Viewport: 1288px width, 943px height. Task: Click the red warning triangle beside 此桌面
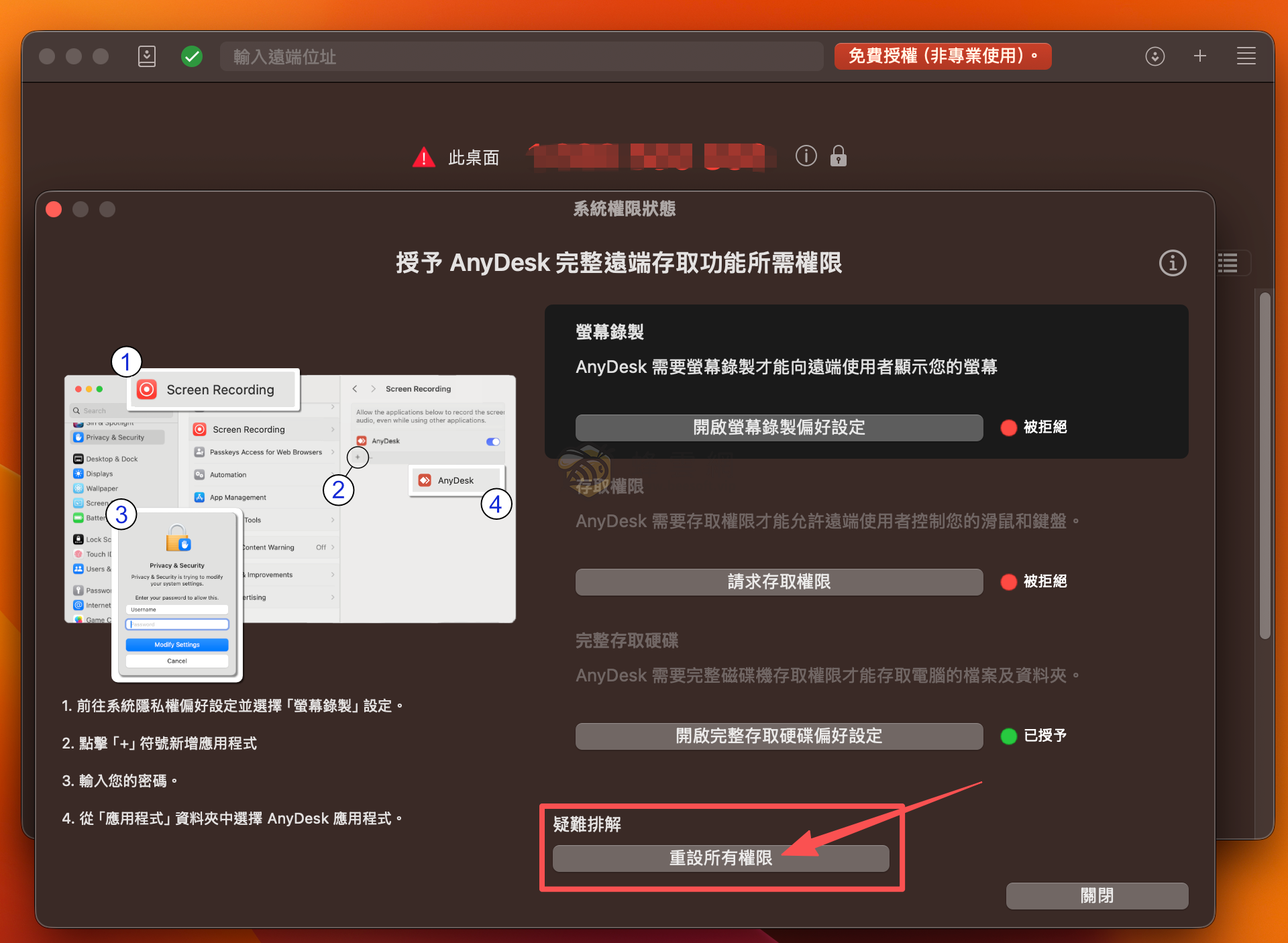424,157
